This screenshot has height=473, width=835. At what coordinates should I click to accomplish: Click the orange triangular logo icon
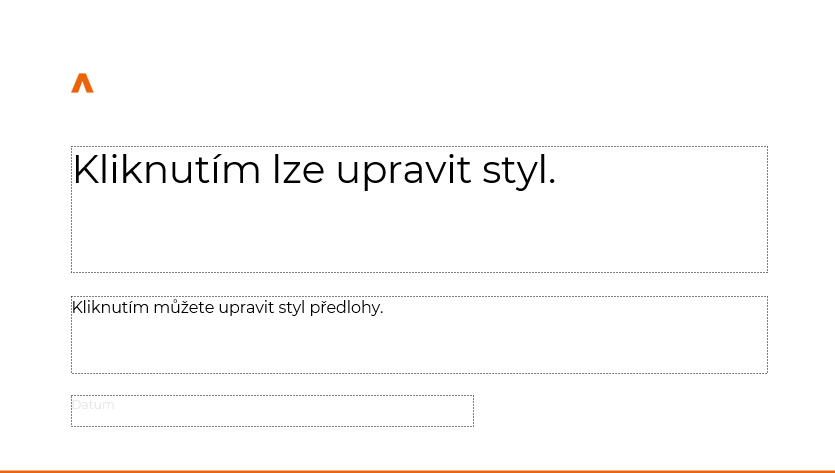(x=83, y=84)
